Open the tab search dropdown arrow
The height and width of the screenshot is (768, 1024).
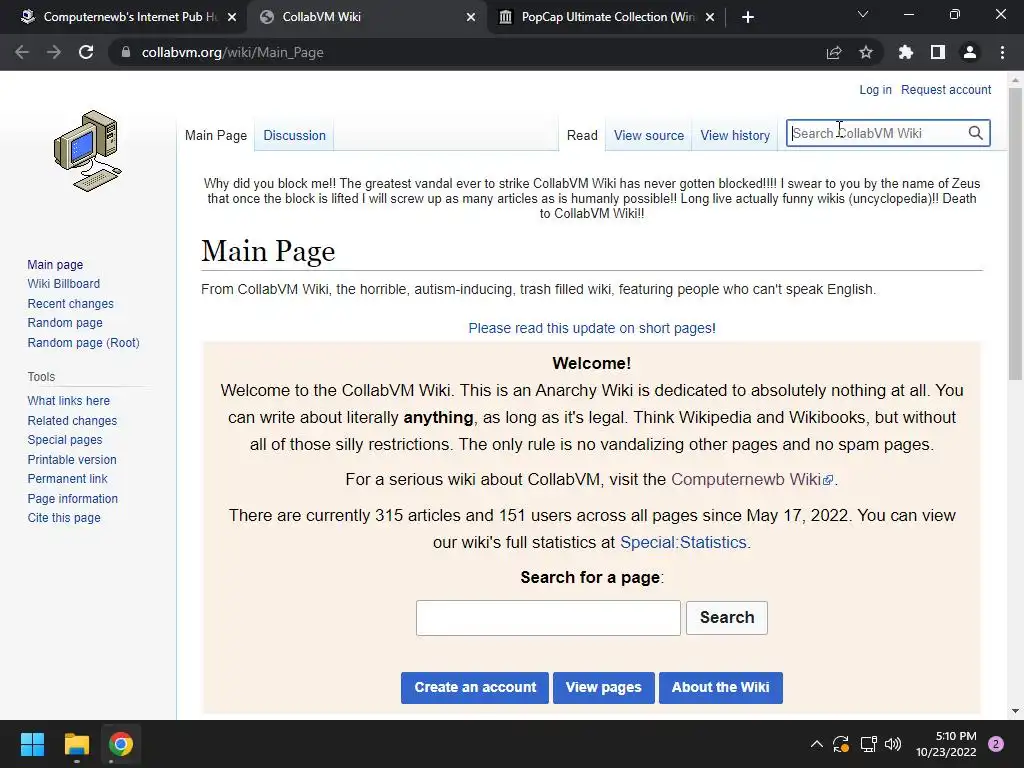(x=863, y=14)
